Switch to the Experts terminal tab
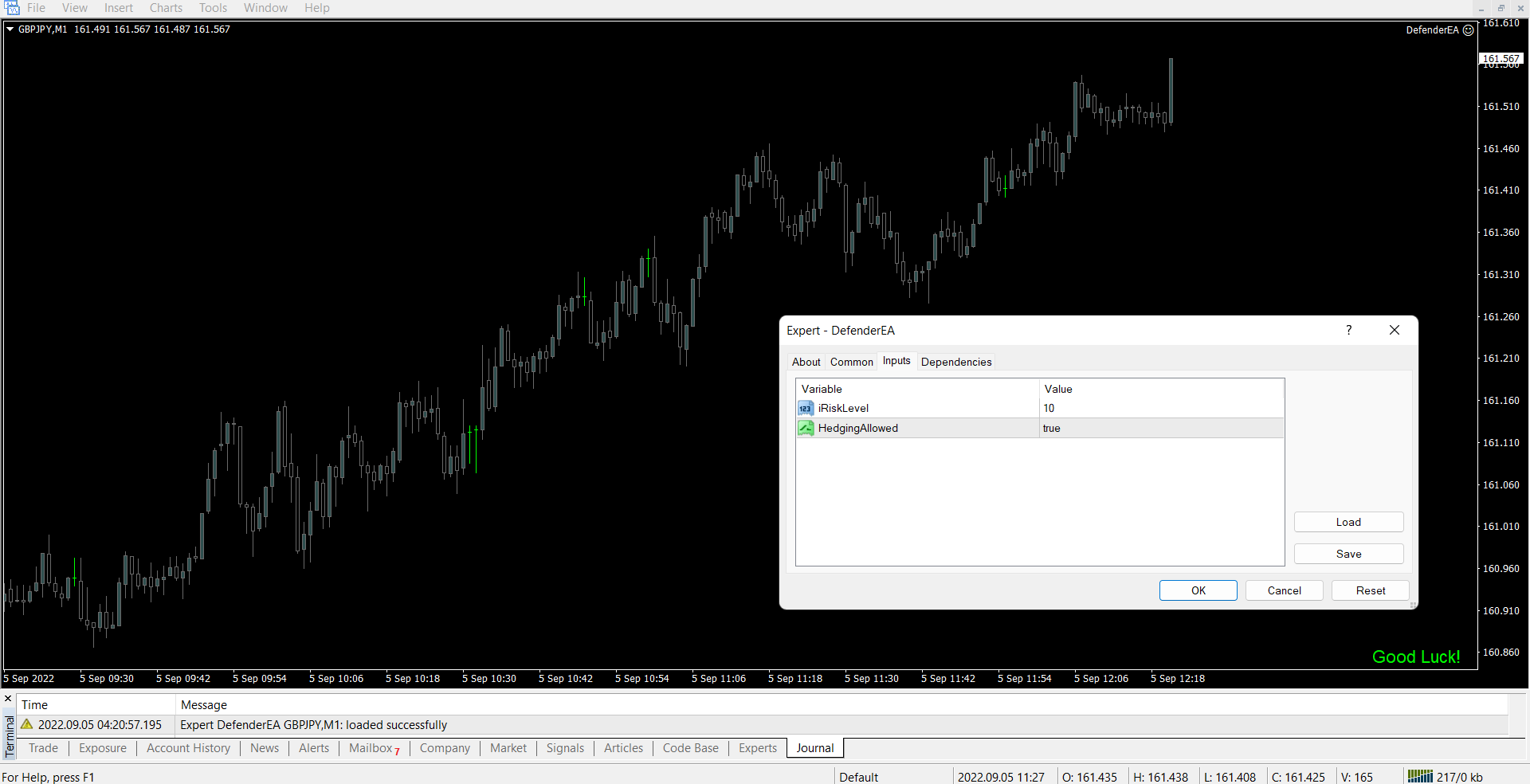Image resolution: width=1530 pixels, height=784 pixels. point(757,748)
